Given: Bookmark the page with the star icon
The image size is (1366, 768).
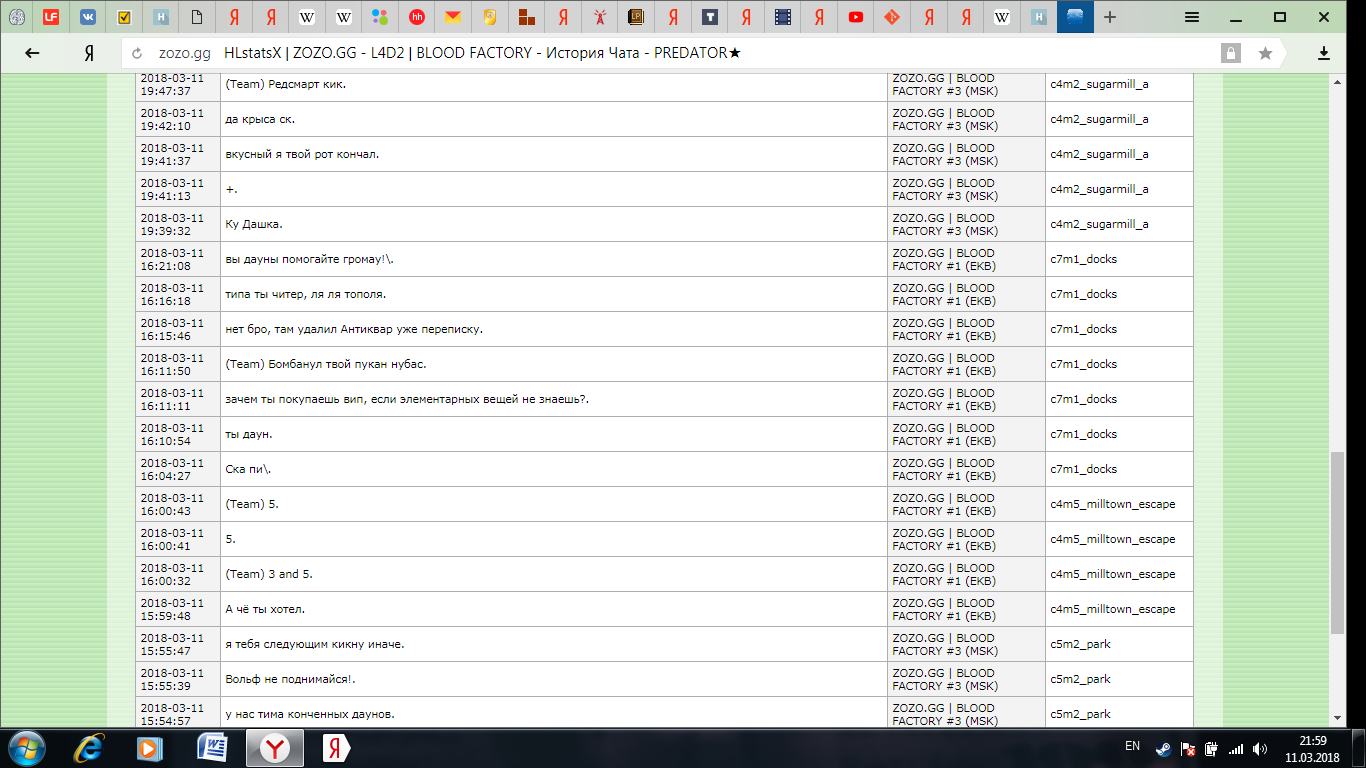Looking at the screenshot, I should point(1265,53).
